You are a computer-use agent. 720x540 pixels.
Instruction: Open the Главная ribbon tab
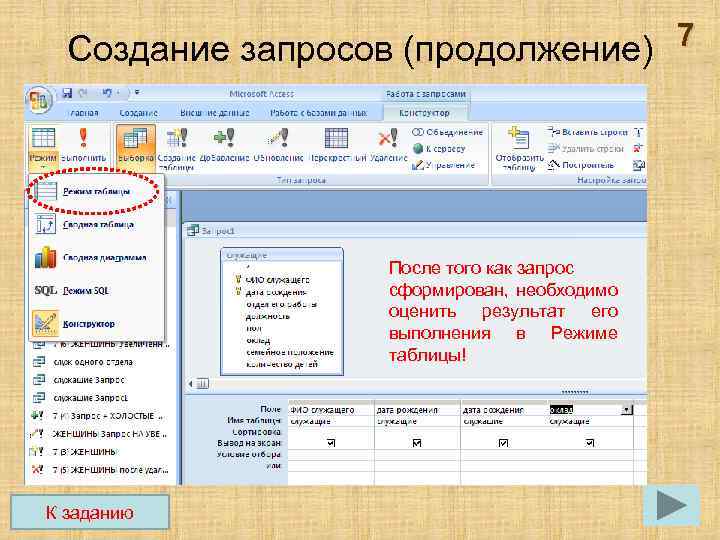(84, 113)
